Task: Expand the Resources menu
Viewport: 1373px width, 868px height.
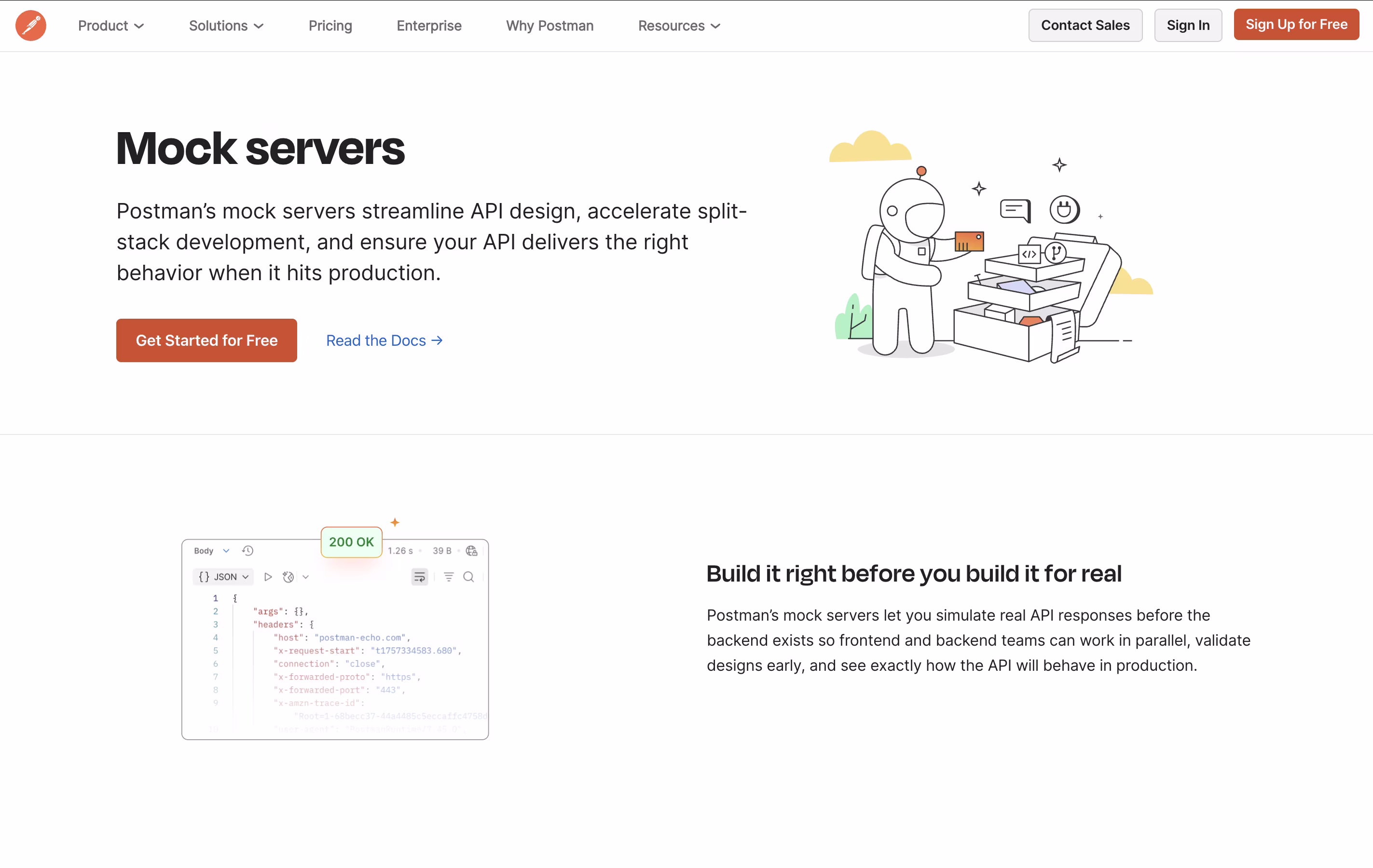Action: [x=679, y=26]
